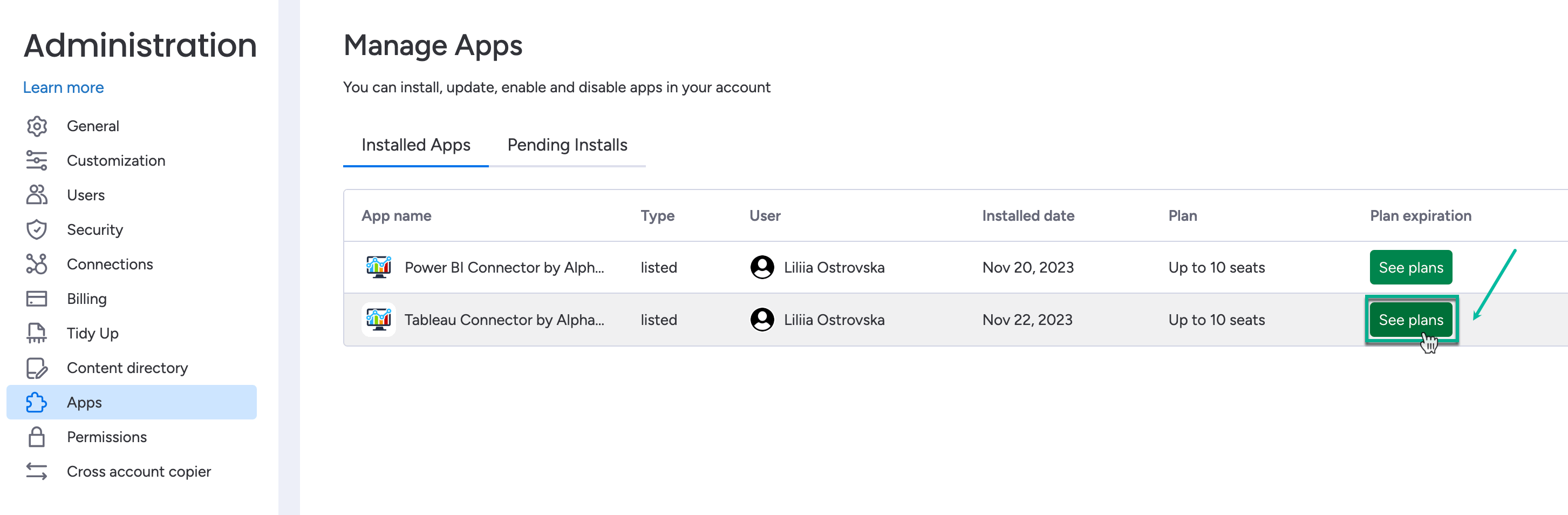1568x515 pixels.
Task: Select the Security shield icon
Action: coord(37,229)
